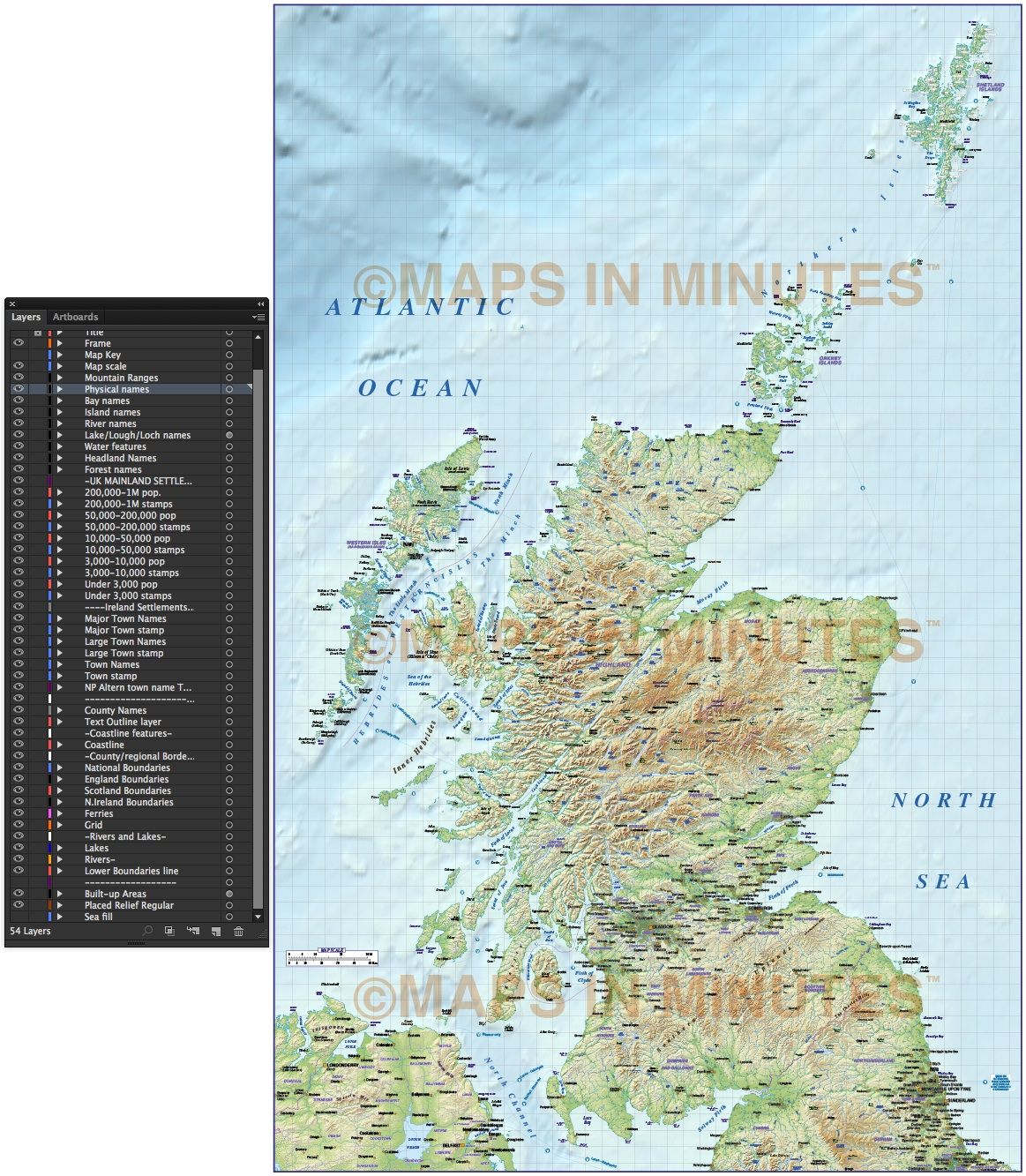
Task: Open the Layers panel flyout menu
Action: 258,317
